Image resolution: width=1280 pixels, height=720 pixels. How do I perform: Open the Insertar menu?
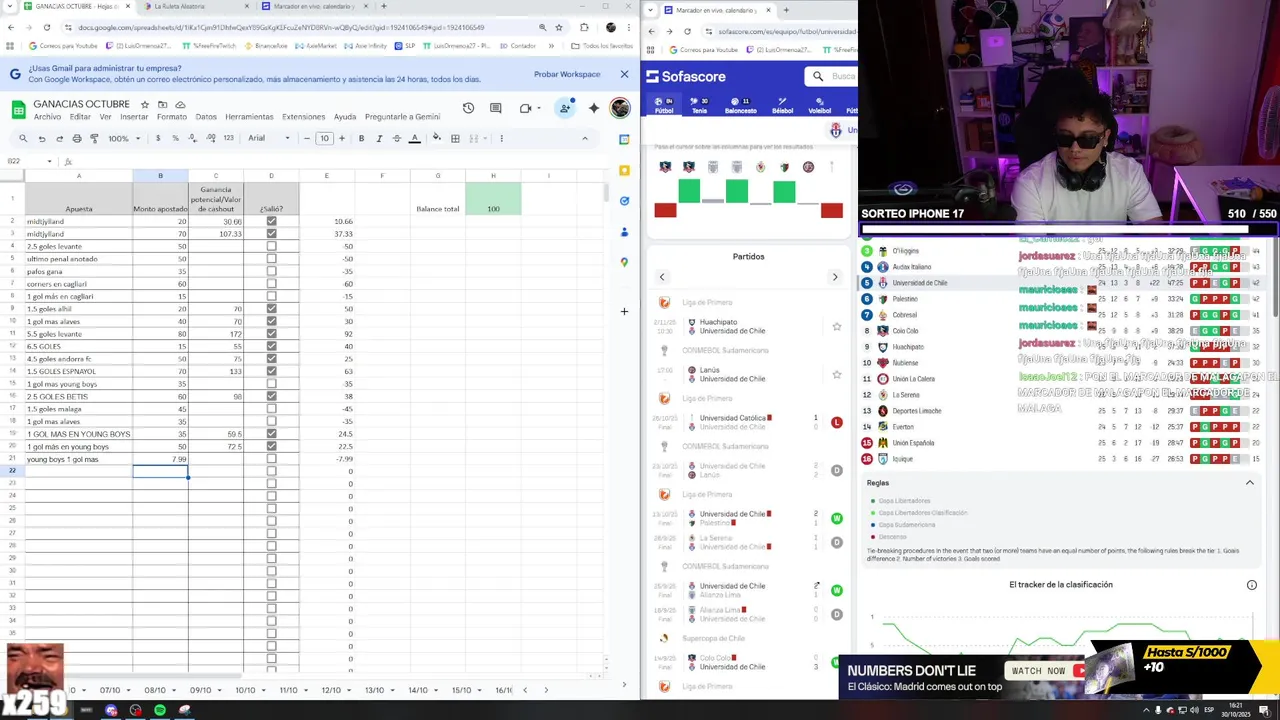click(x=134, y=117)
